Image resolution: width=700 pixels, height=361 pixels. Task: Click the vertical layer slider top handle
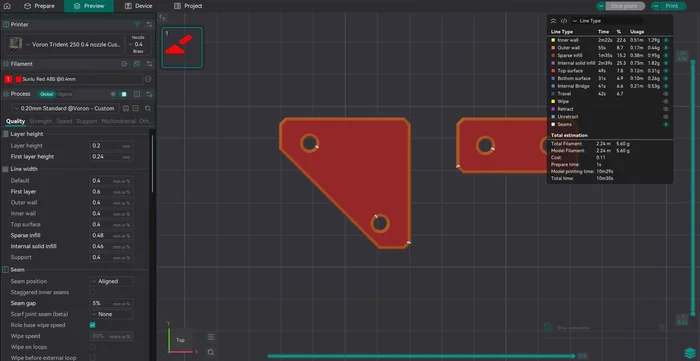(693, 62)
